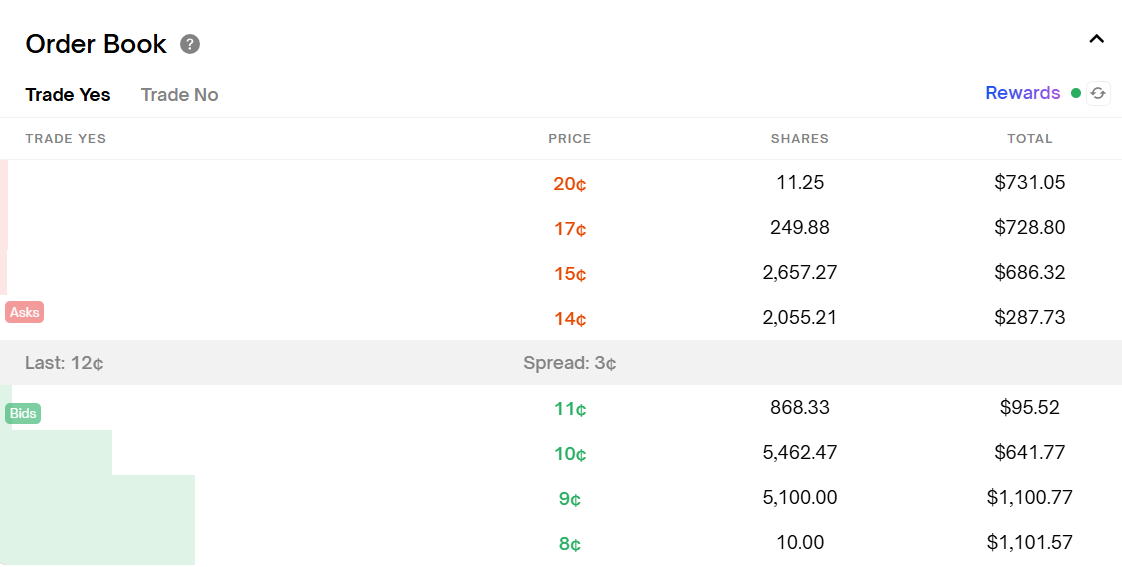The image size is (1122, 567).
Task: Select the 14¢ ask price
Action: [569, 319]
